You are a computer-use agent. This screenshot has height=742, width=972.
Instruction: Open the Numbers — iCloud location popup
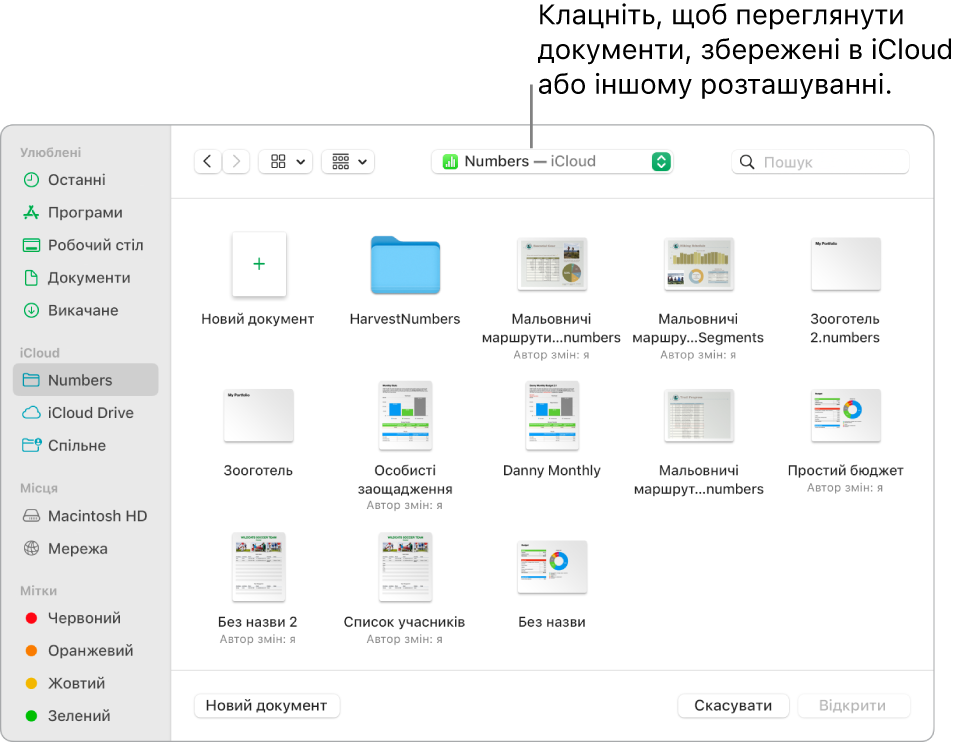pos(552,162)
